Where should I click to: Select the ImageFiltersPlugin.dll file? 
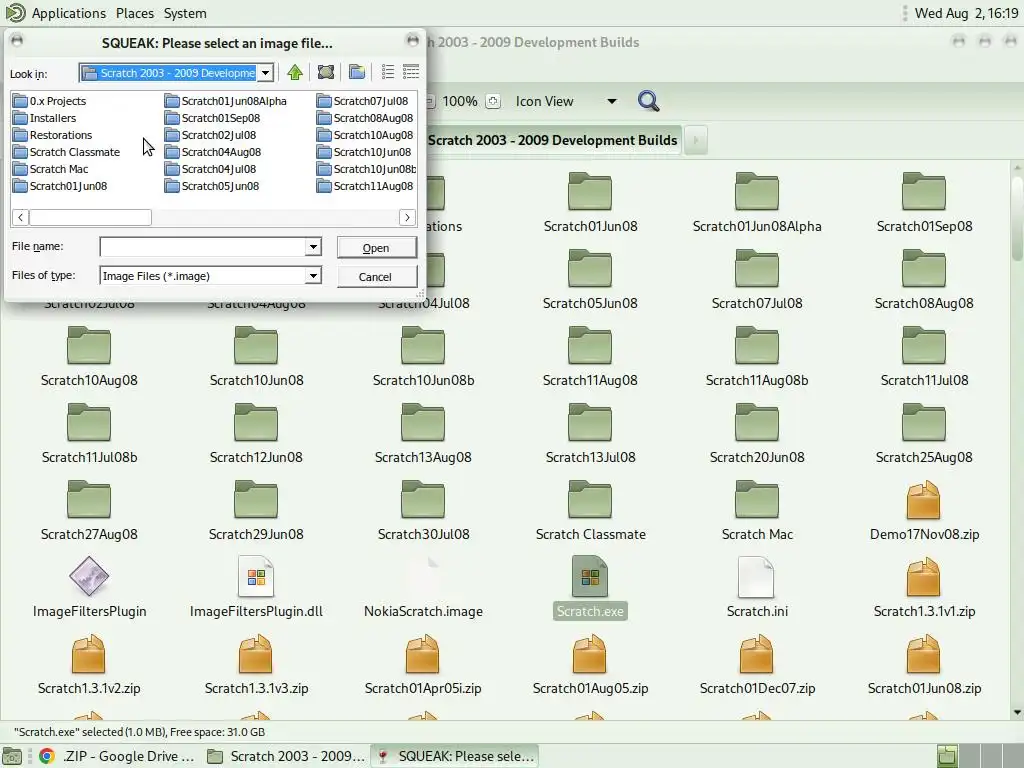coord(256,588)
